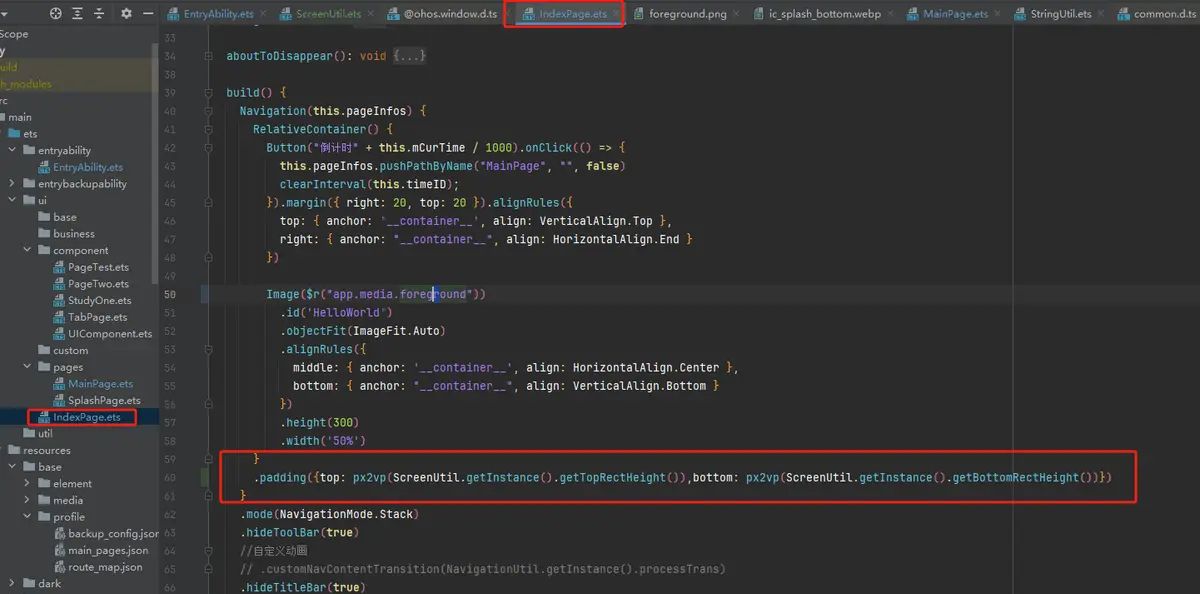The height and width of the screenshot is (594, 1200).
Task: Click the .hideToolBar(true) code line
Action: 297,532
